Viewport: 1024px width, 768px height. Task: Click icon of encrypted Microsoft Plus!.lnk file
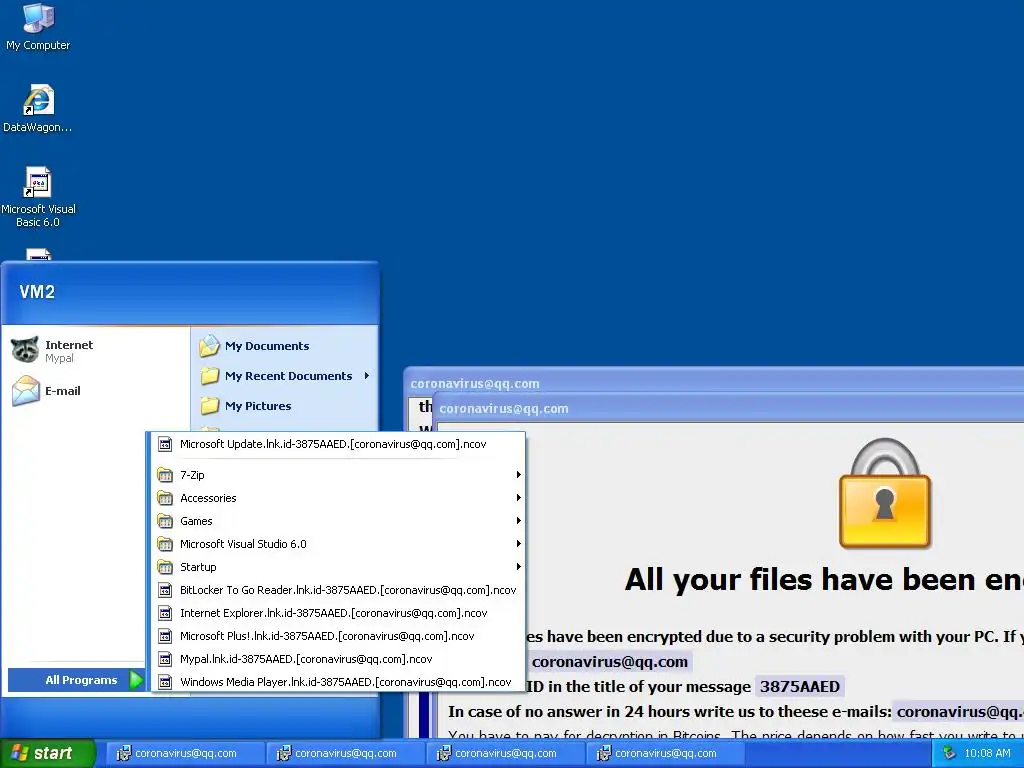coord(165,635)
